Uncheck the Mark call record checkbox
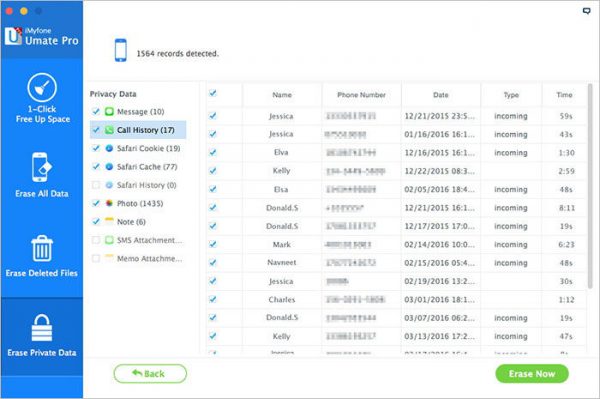The image size is (600, 399). coord(213,244)
